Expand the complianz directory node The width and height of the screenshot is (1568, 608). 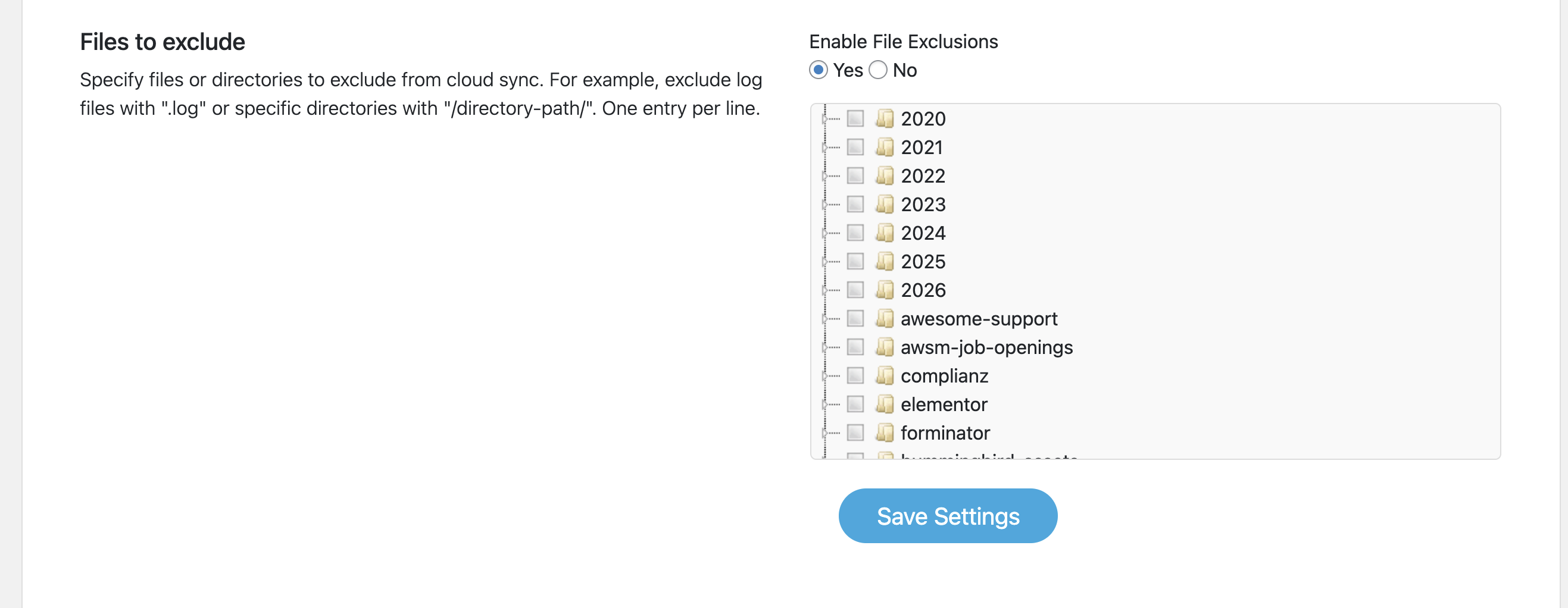click(x=825, y=375)
